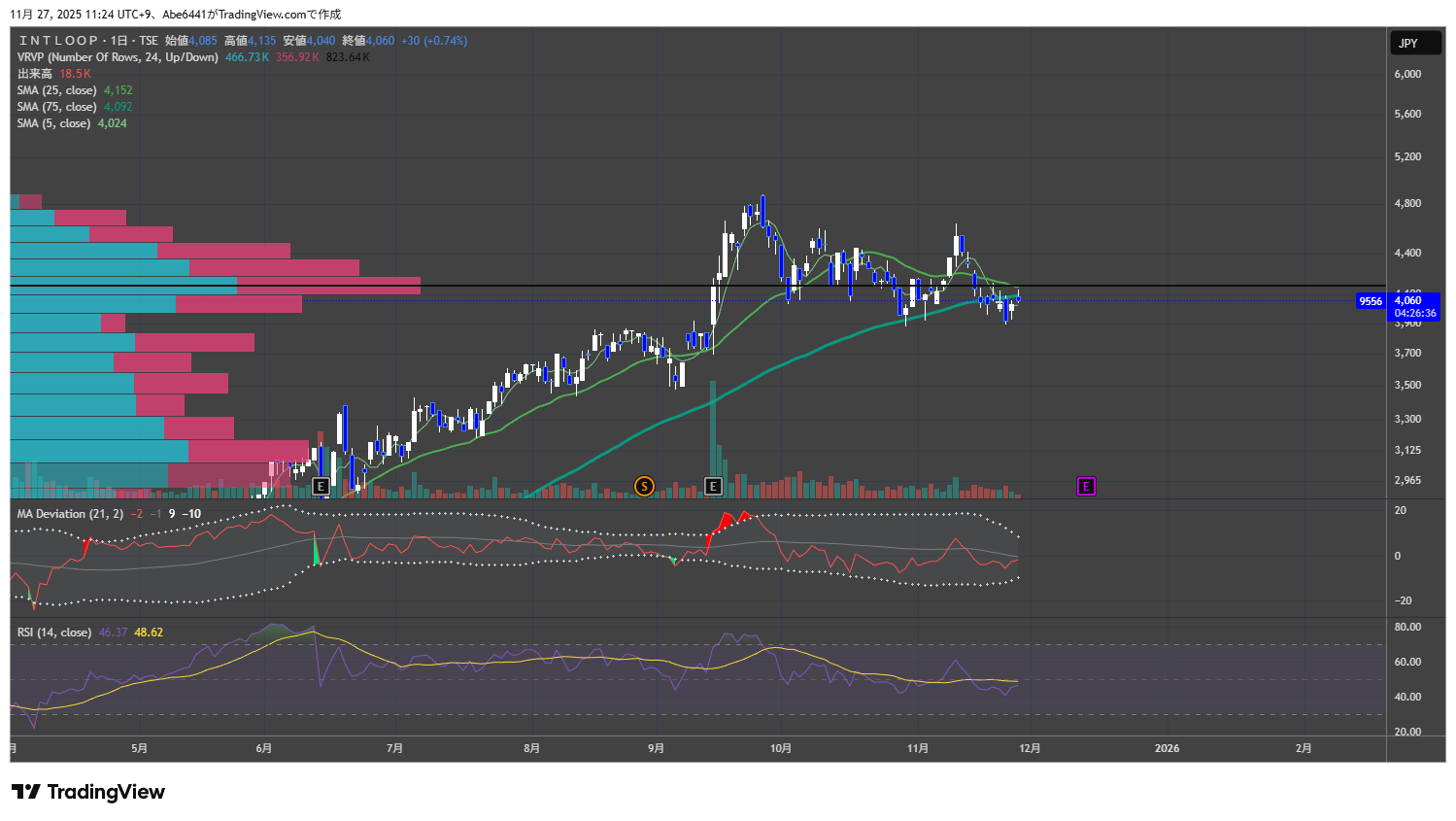
Task: Click the 4,800 level on price scale
Action: coord(1407,204)
